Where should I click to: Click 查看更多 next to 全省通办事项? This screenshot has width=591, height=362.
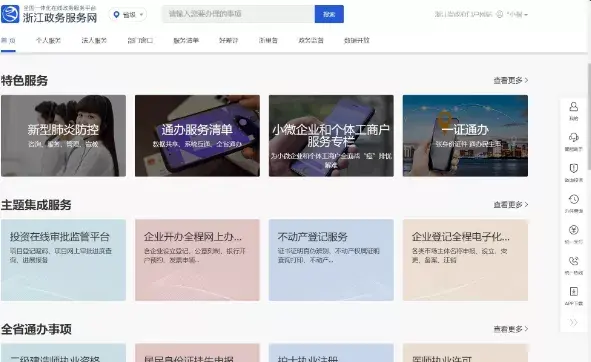coord(511,329)
